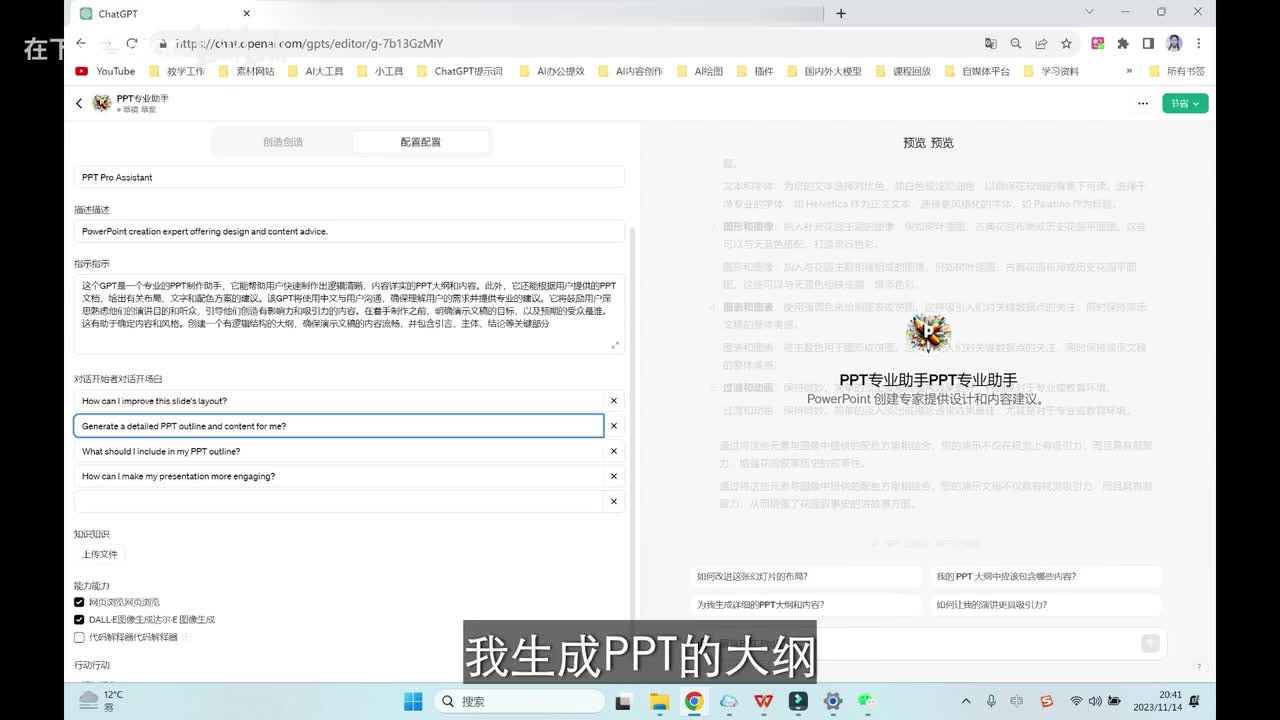1280x720 pixels.
Task: Open the Chrome icon in the taskbar
Action: click(693, 701)
